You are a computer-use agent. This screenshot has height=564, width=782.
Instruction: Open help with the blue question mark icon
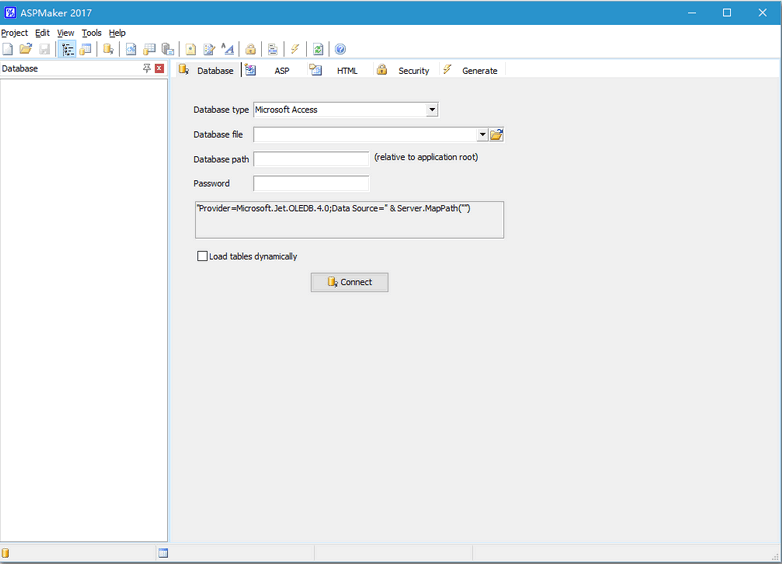[x=340, y=49]
